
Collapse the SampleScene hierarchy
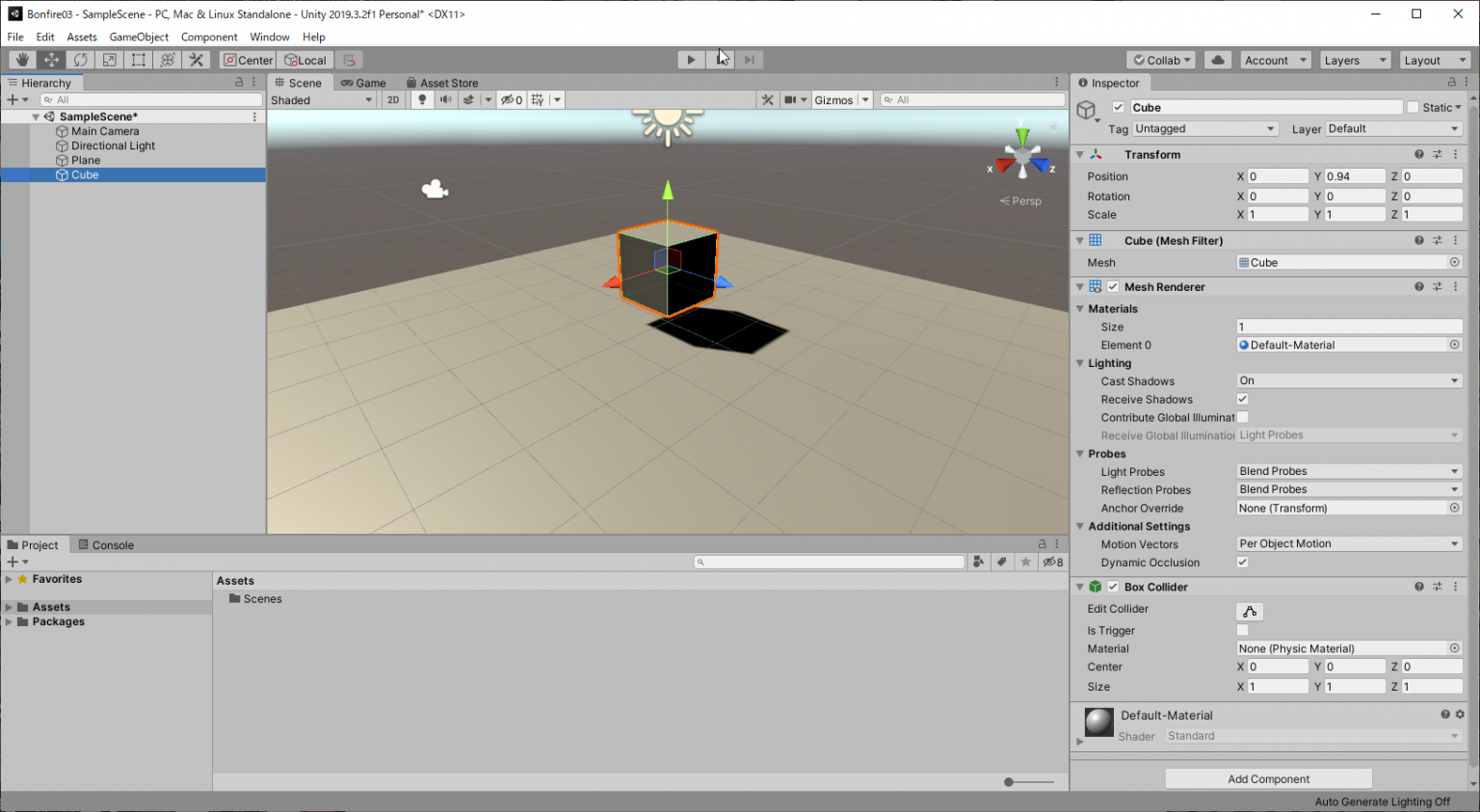[36, 116]
